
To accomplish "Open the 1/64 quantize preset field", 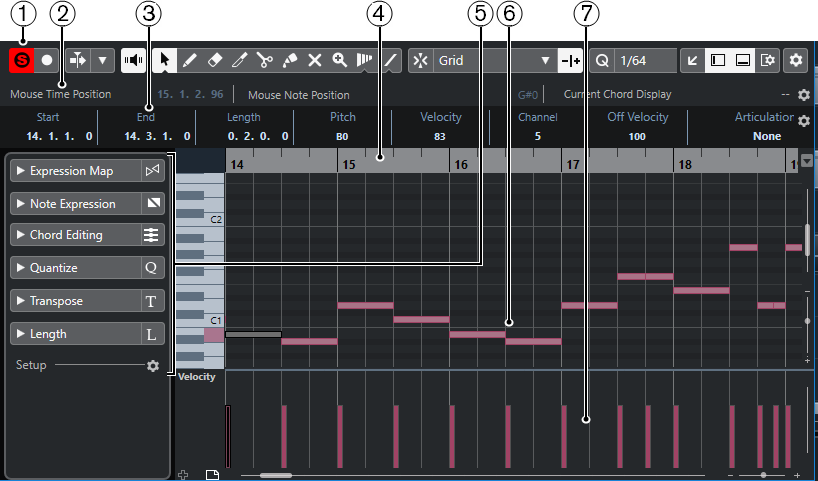I will tap(646, 61).
